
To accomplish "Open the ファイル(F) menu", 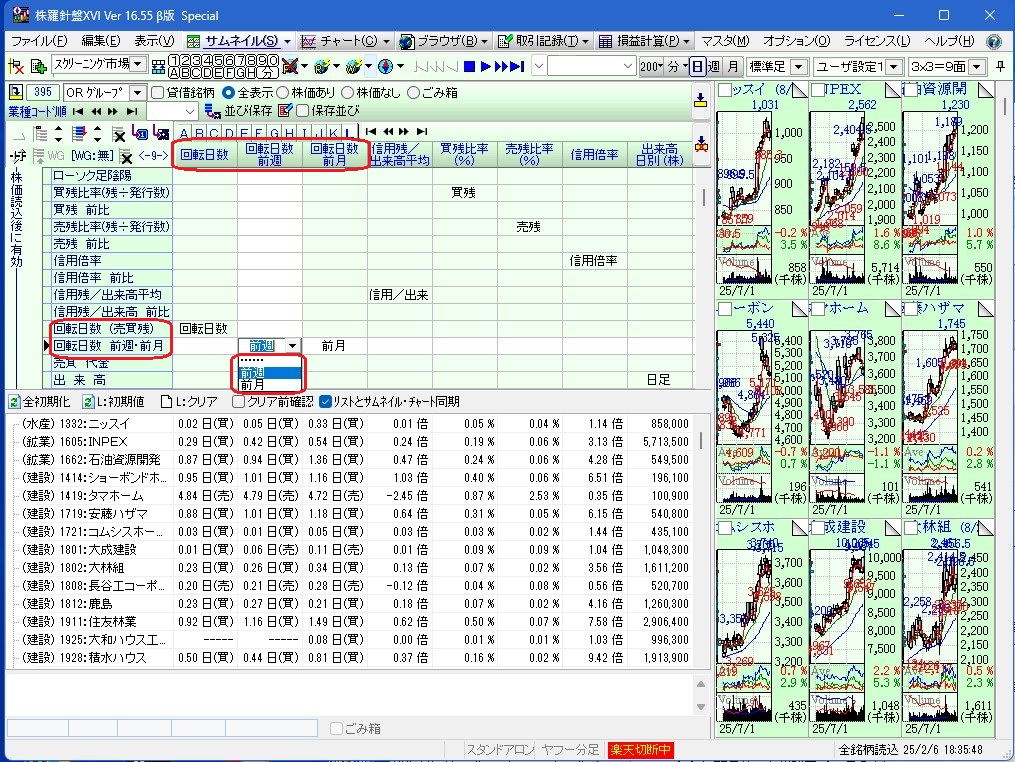I will tap(39, 41).
